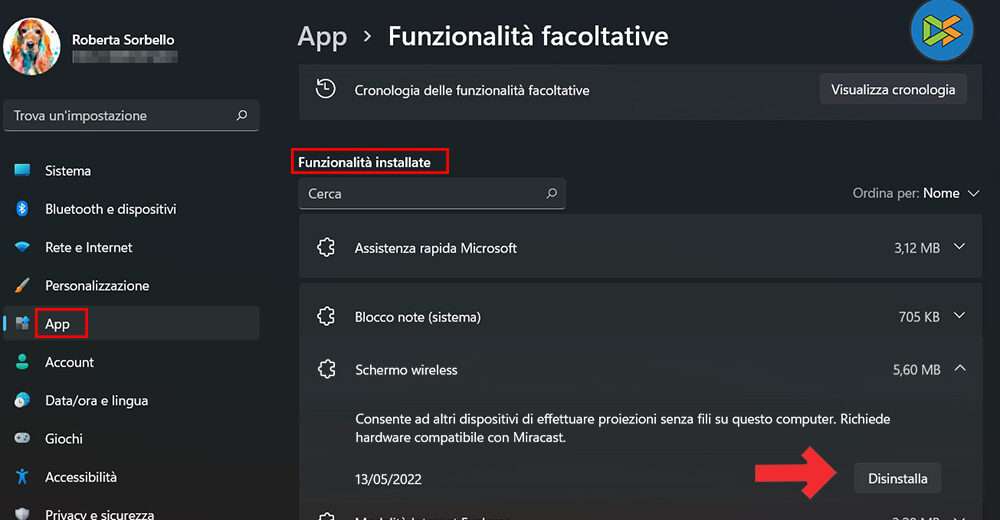Click the Rete e Internet Wi-Fi icon
Viewport: 1000px width, 520px height.
(x=22, y=247)
